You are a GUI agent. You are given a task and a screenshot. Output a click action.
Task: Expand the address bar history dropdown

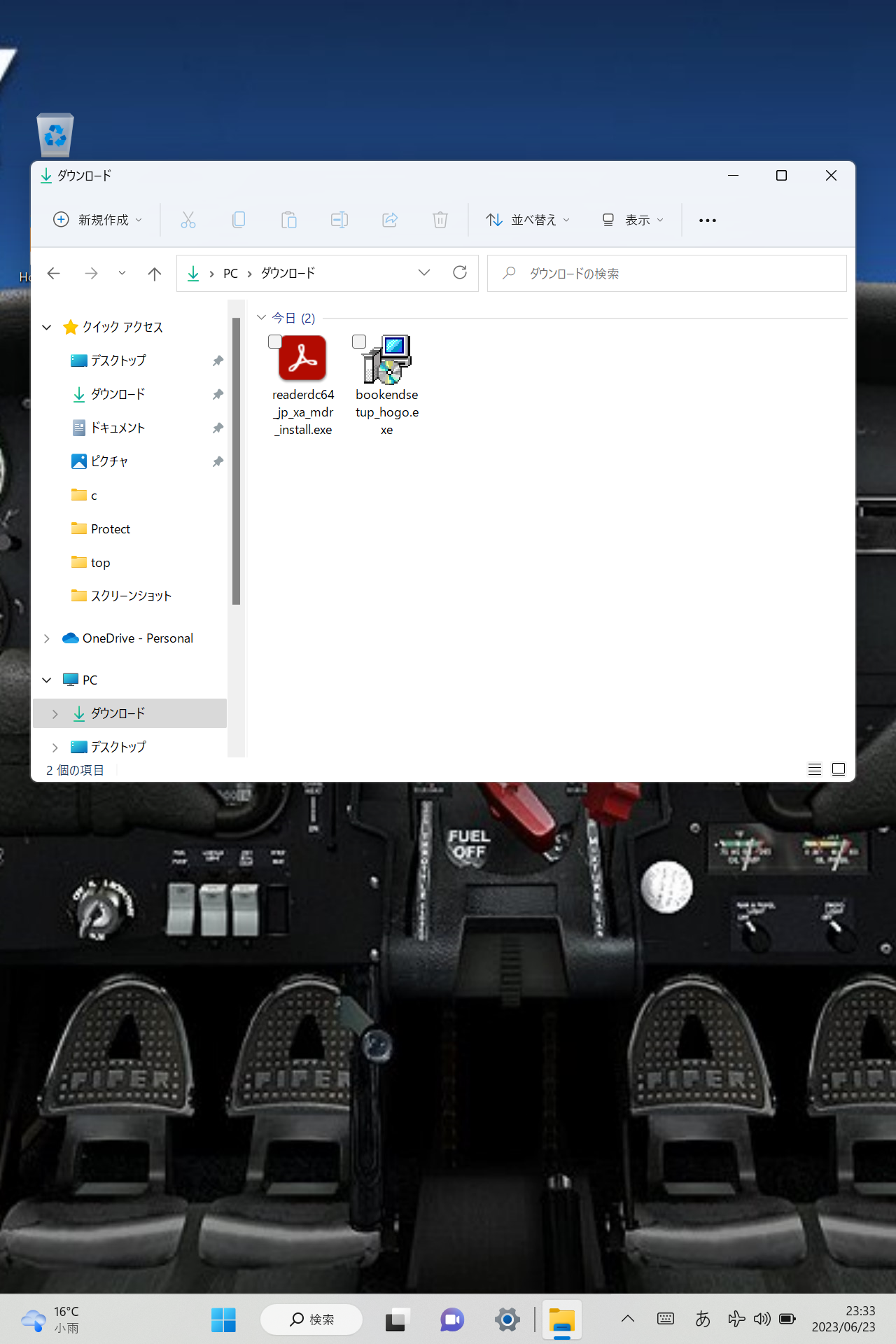pos(424,272)
